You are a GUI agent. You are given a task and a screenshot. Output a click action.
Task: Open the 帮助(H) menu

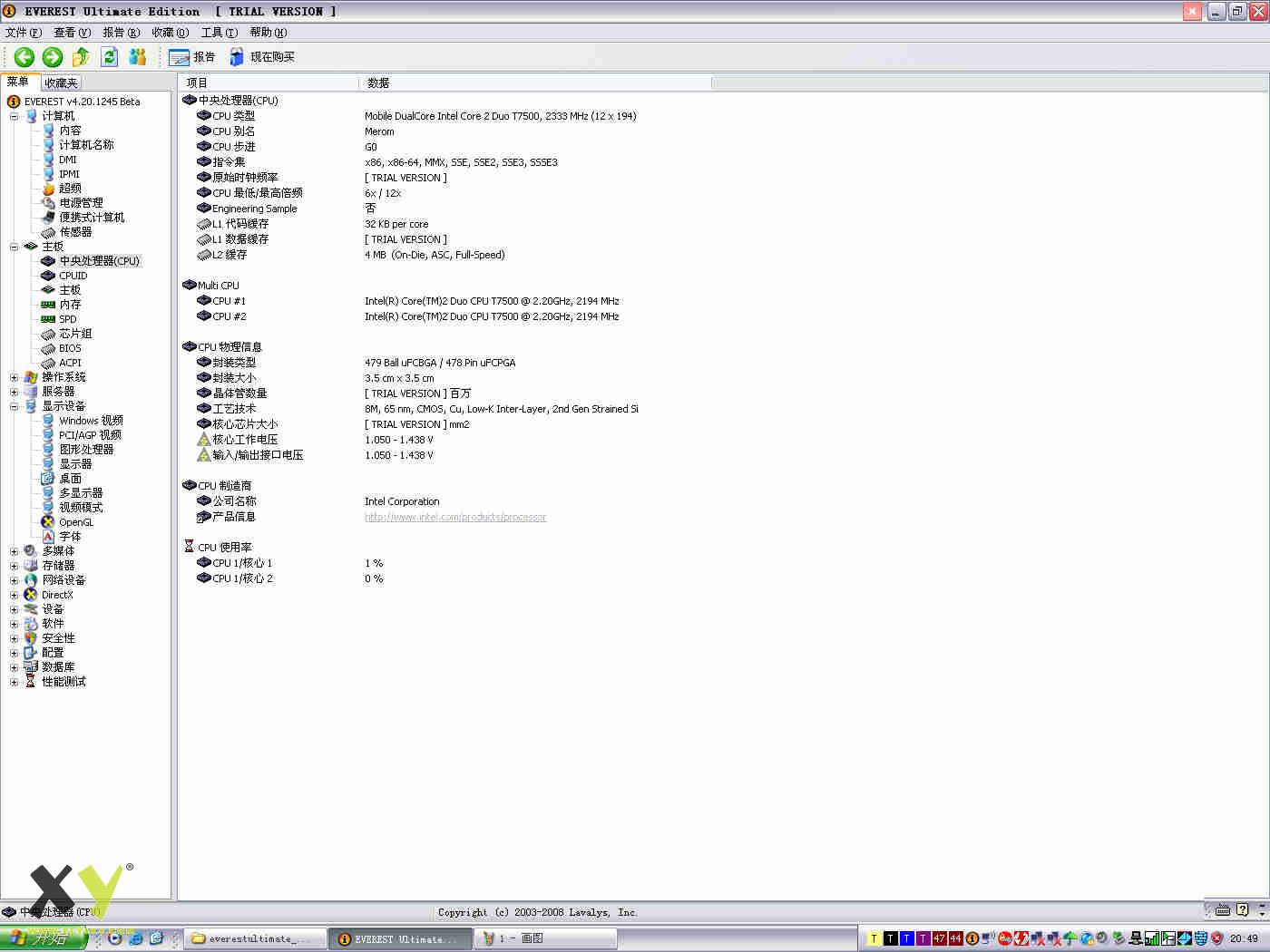click(269, 33)
